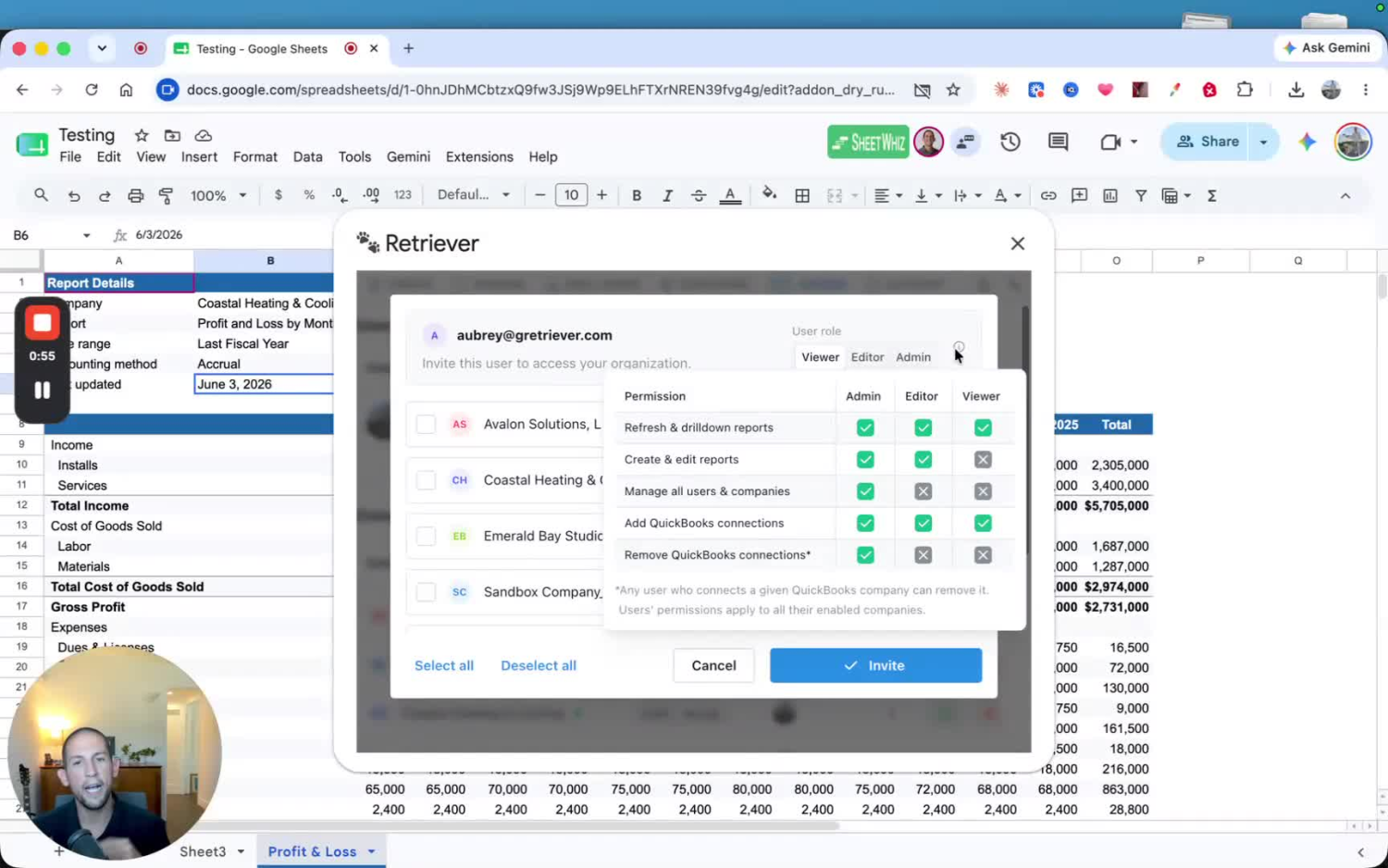The image size is (1388, 868).
Task: Open the Insert menu
Action: (x=199, y=157)
